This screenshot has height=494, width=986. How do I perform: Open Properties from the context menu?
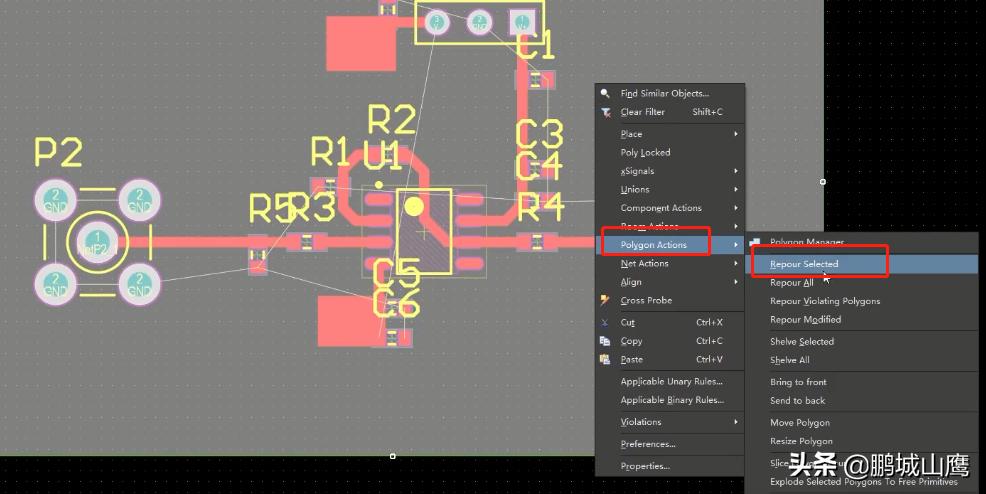coord(645,466)
